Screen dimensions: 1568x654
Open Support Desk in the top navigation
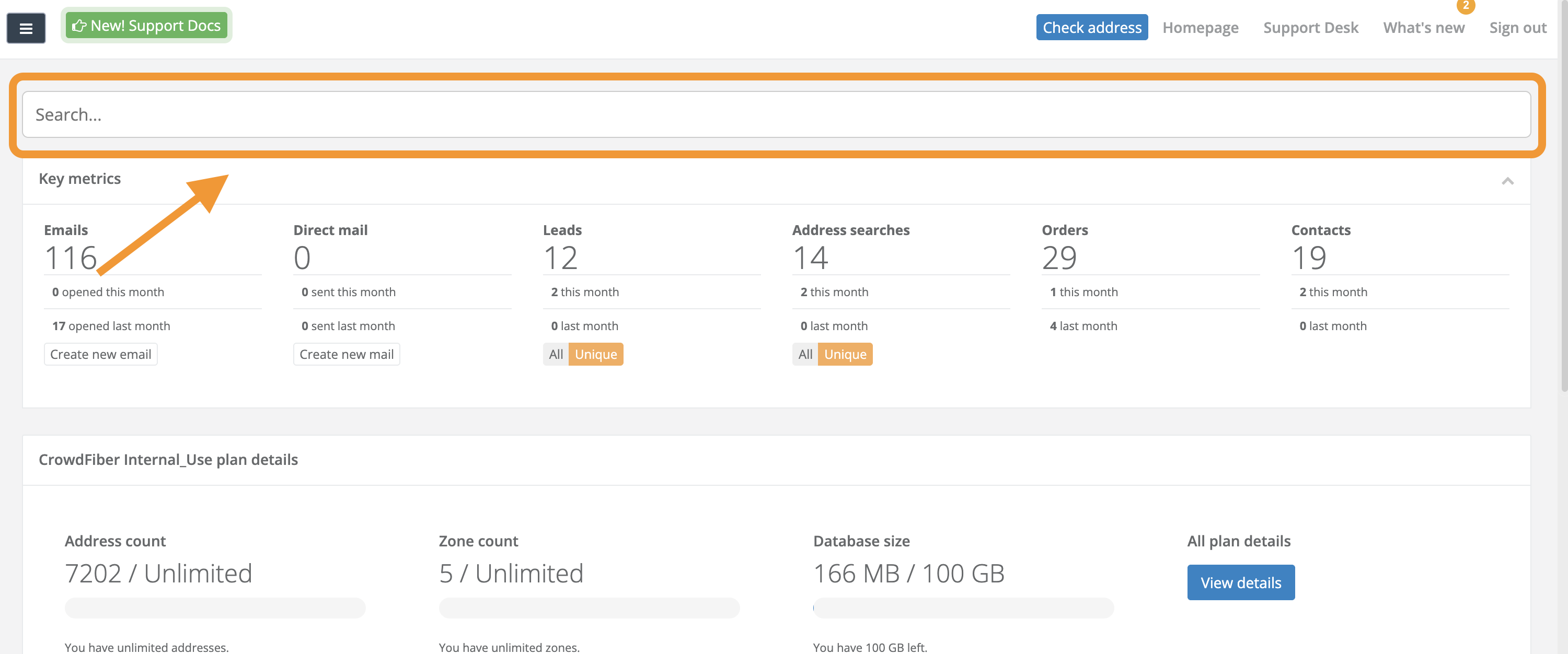1310,27
